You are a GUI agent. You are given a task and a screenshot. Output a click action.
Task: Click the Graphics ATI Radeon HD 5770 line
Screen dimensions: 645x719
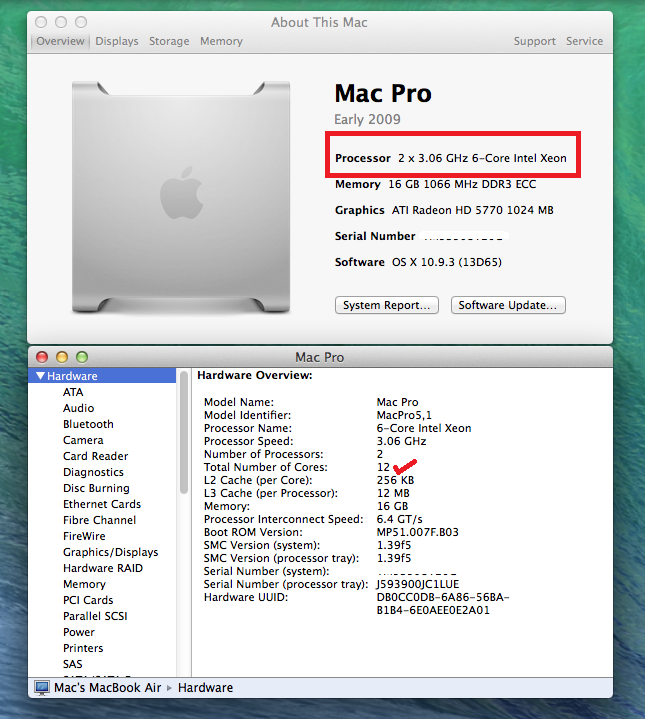click(x=444, y=210)
